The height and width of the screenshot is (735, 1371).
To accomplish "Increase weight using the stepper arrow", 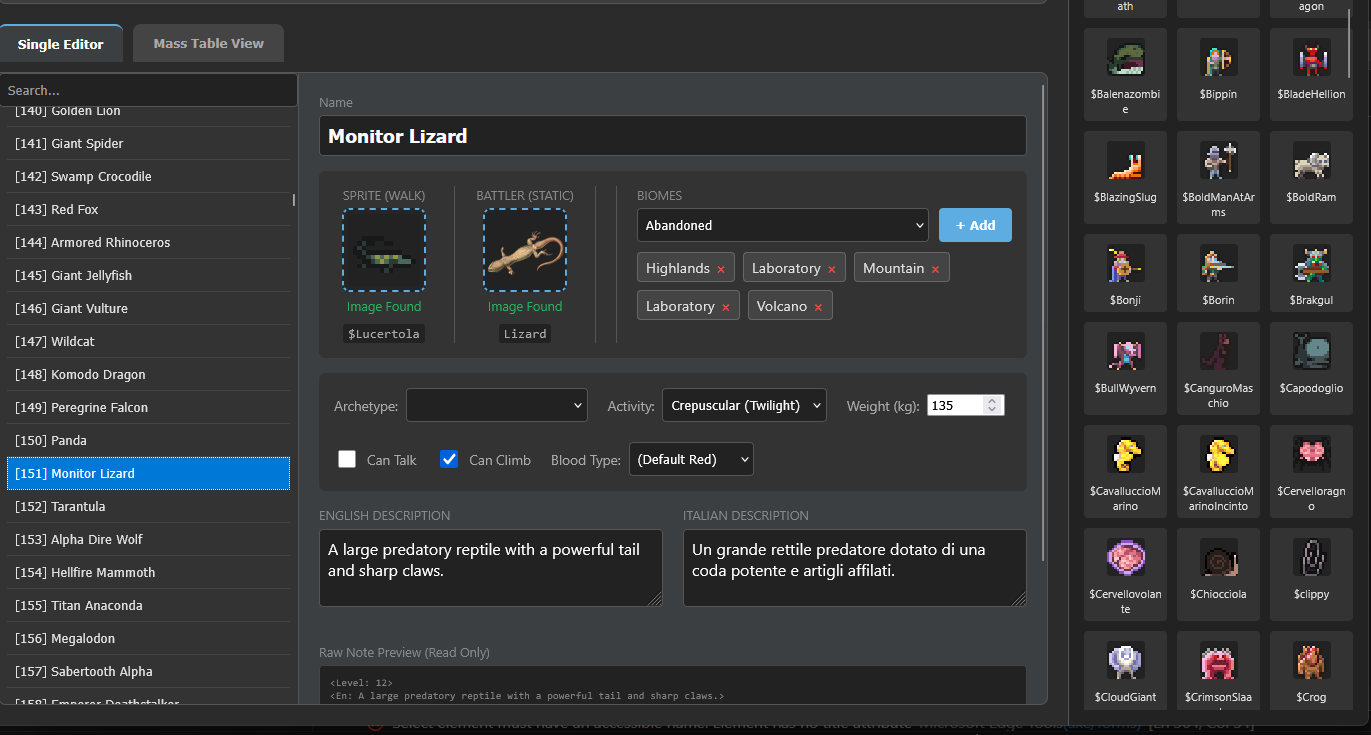I will [x=992, y=401].
